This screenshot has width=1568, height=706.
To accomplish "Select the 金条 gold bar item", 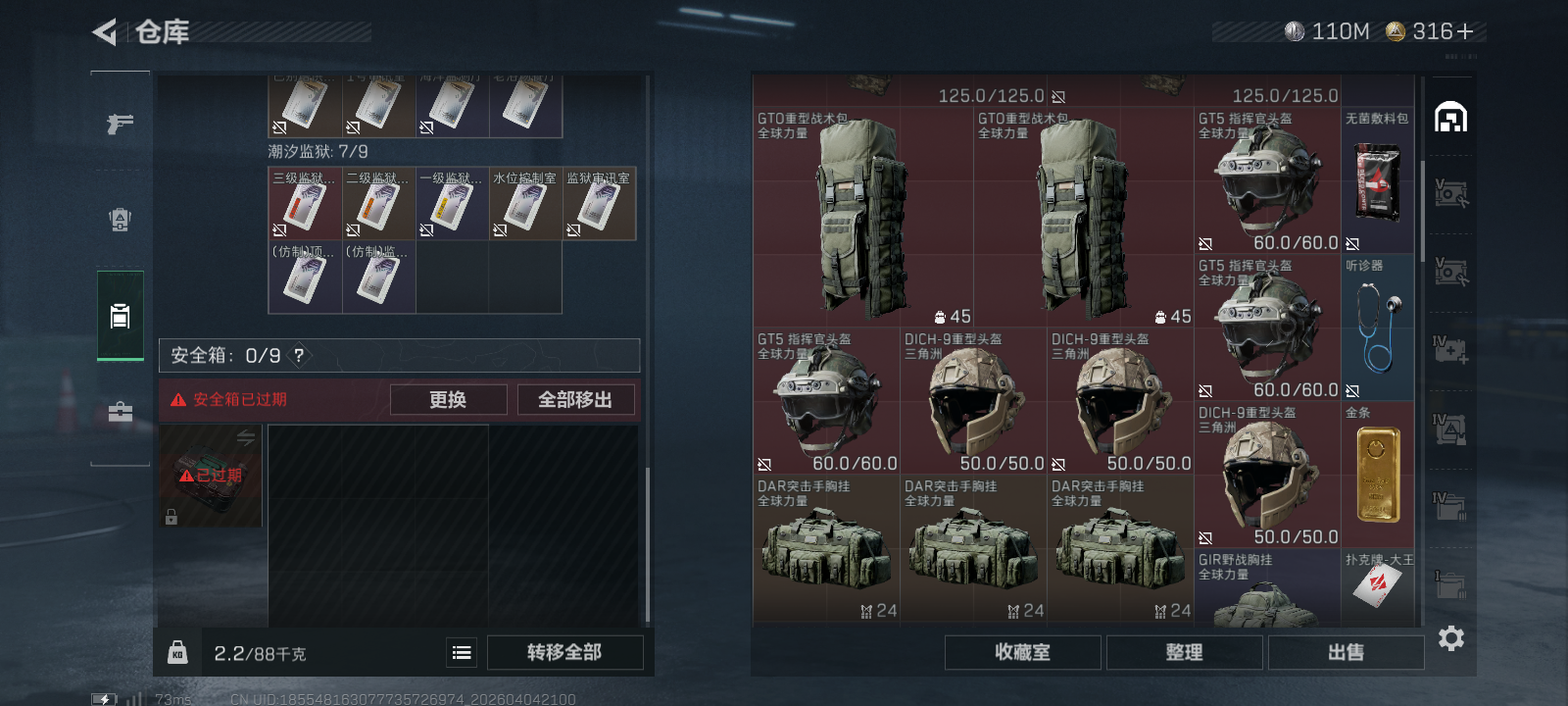I will click(1377, 475).
